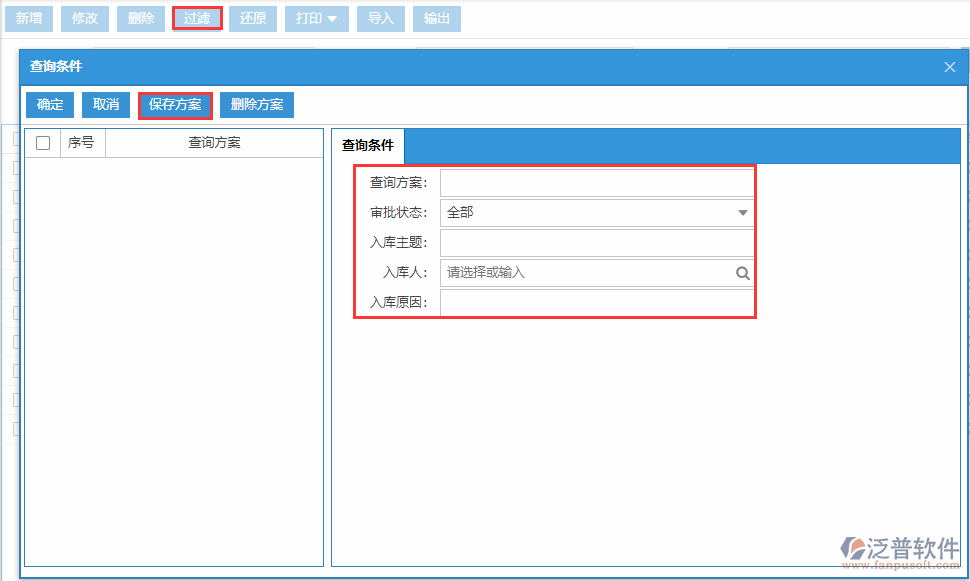Click the 删除 (Delete) toolbar button
Screen dimensions: 970x581
click(x=141, y=18)
